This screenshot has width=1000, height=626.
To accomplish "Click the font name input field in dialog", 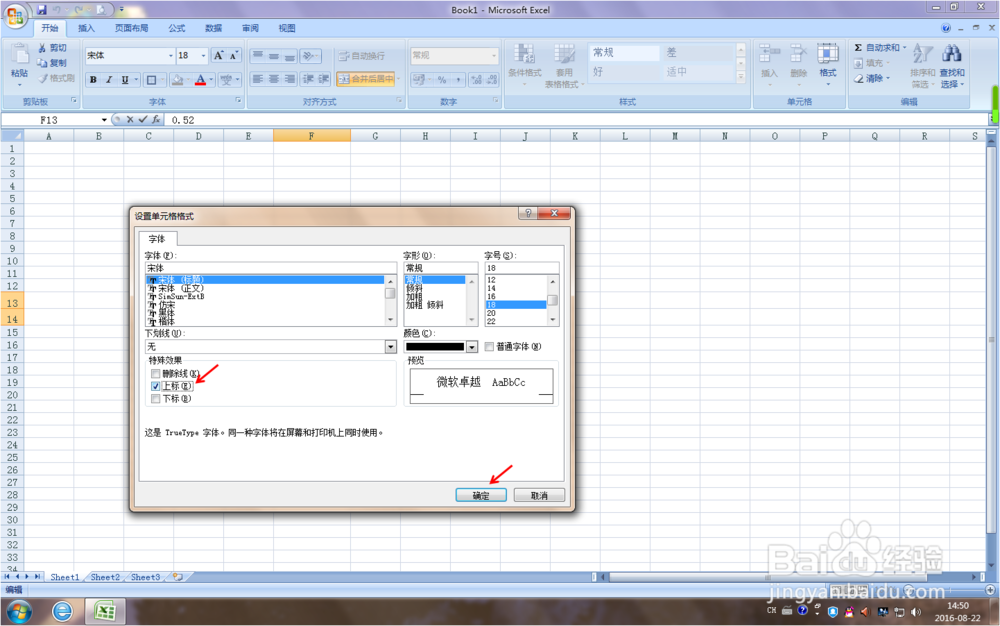I will pos(270,268).
